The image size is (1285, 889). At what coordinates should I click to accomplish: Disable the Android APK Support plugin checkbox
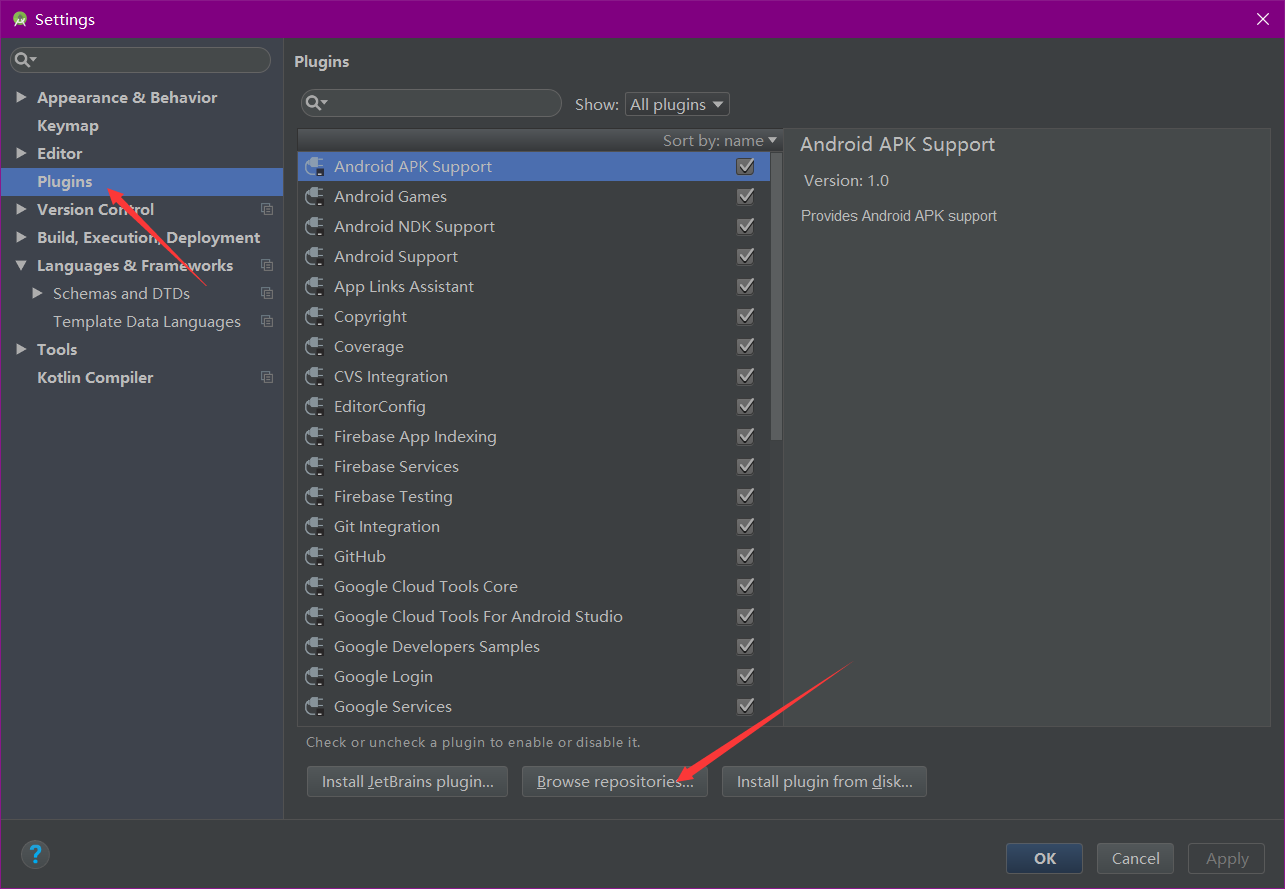coord(745,167)
